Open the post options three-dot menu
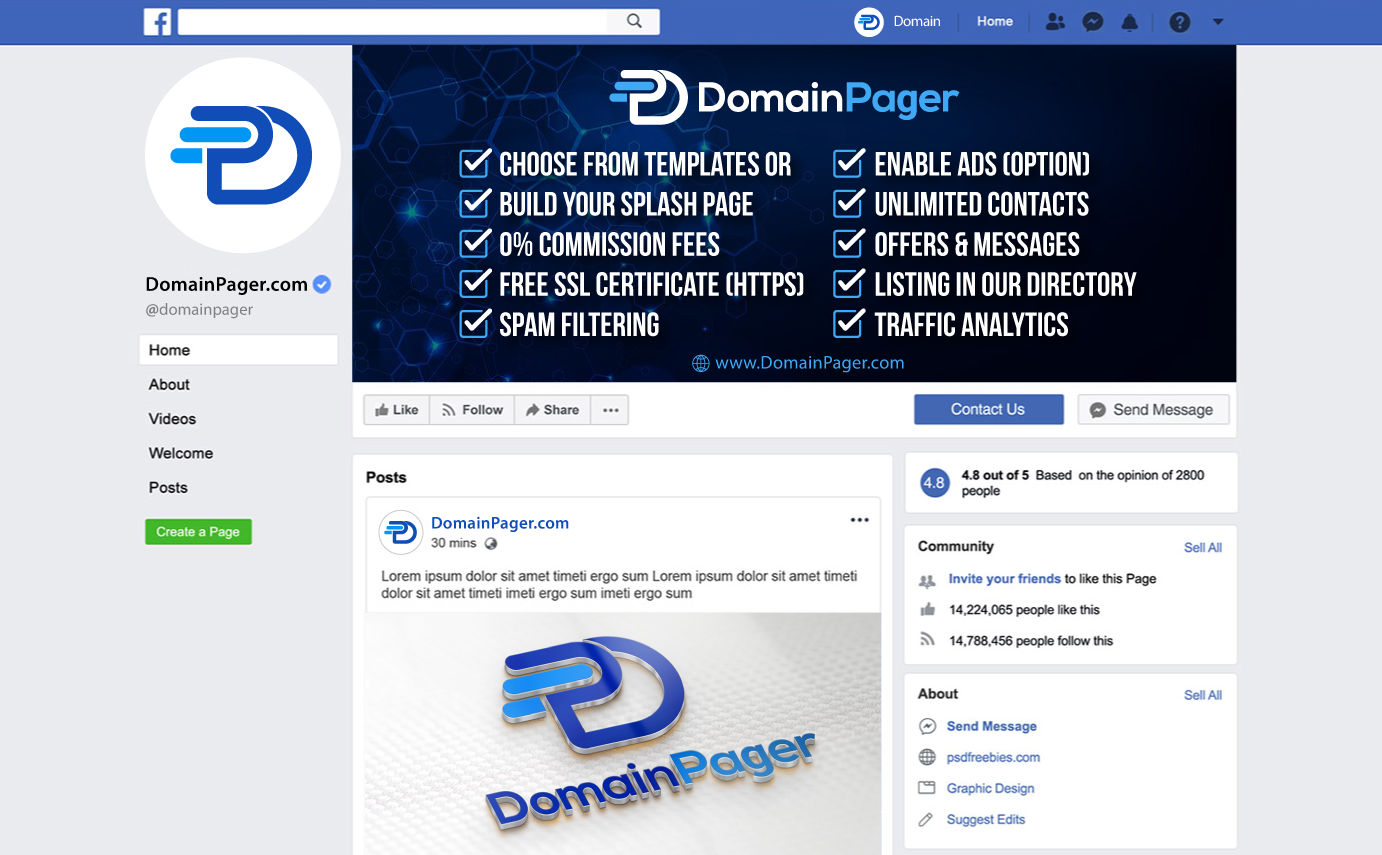 860,520
